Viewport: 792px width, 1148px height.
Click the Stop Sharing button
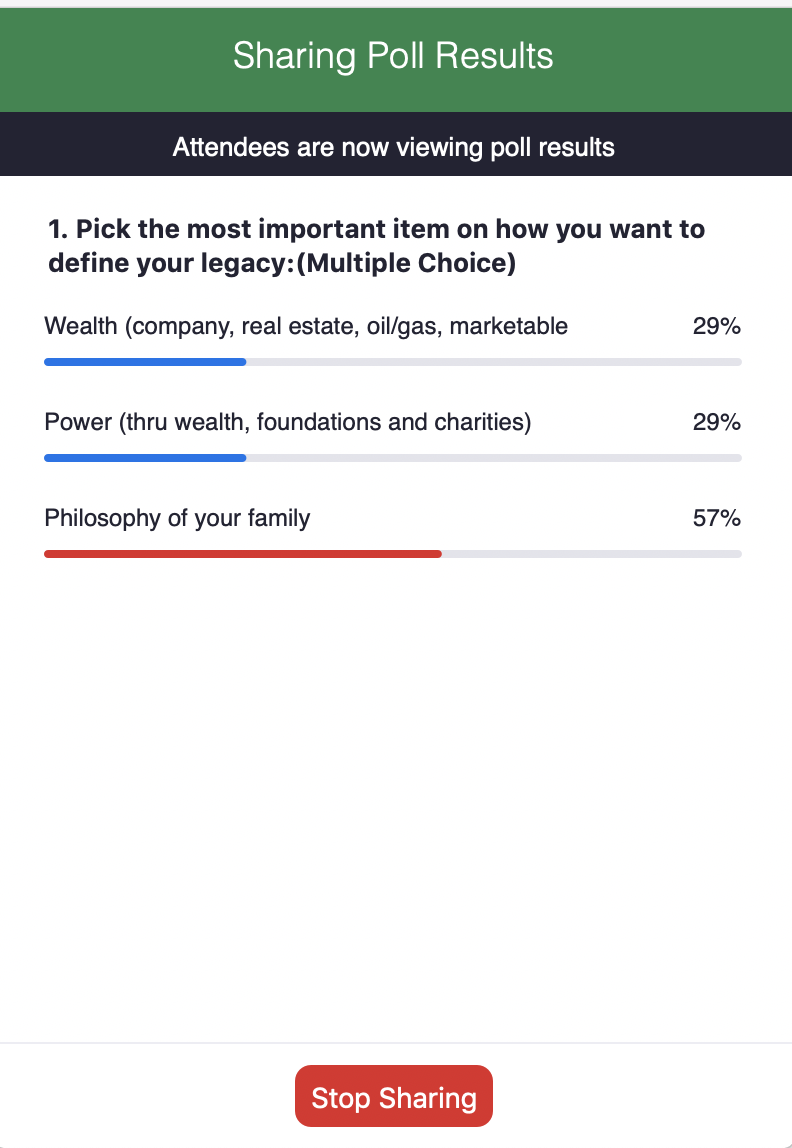pos(394,1097)
